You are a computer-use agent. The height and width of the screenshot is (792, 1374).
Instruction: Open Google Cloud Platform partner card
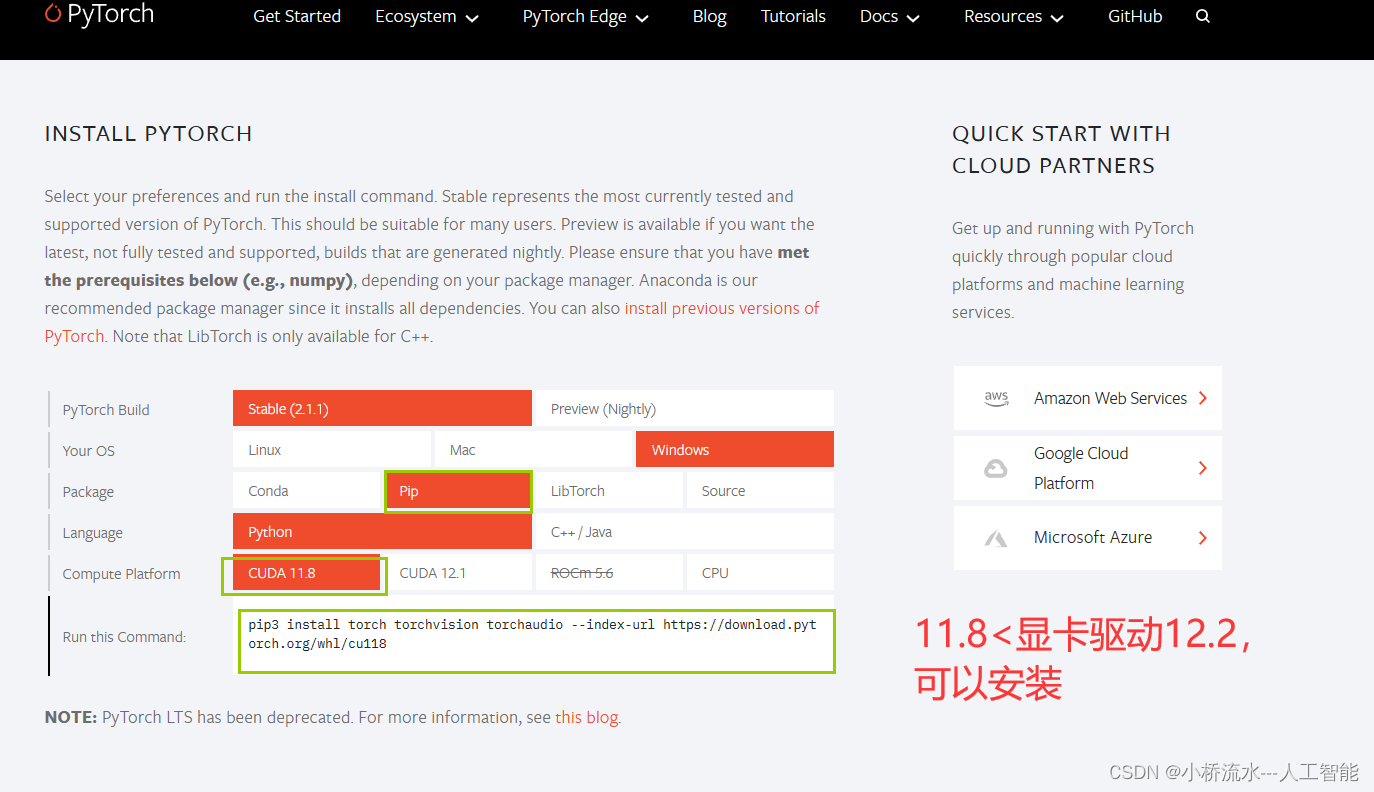(1088, 468)
